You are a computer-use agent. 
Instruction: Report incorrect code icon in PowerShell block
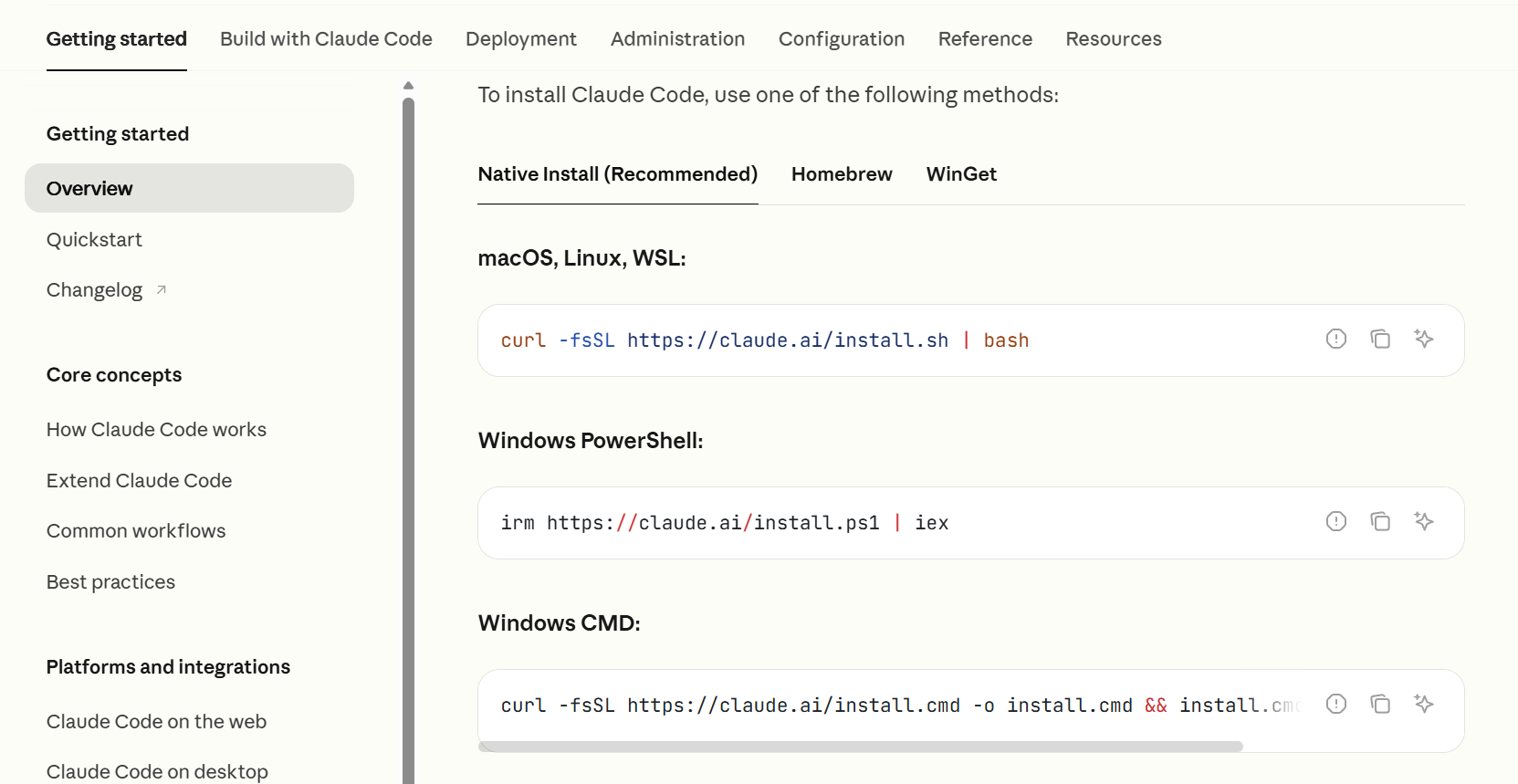1336,522
